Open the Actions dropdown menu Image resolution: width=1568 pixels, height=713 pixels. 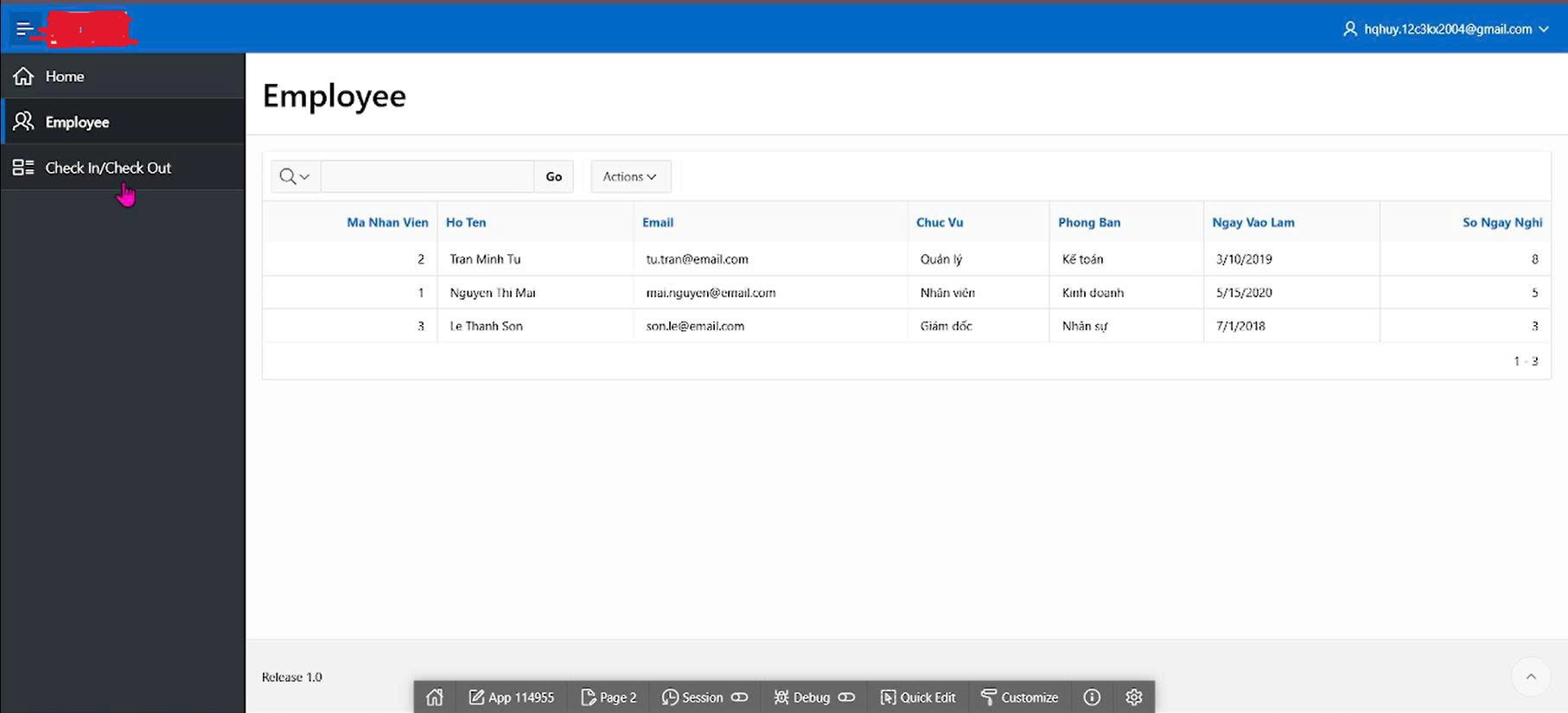point(630,176)
